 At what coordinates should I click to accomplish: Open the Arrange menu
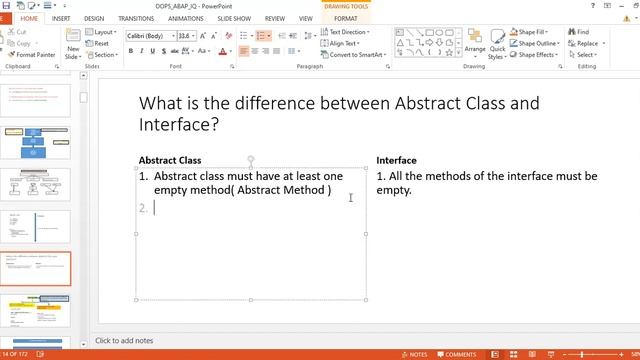pyautogui.click(x=475, y=44)
